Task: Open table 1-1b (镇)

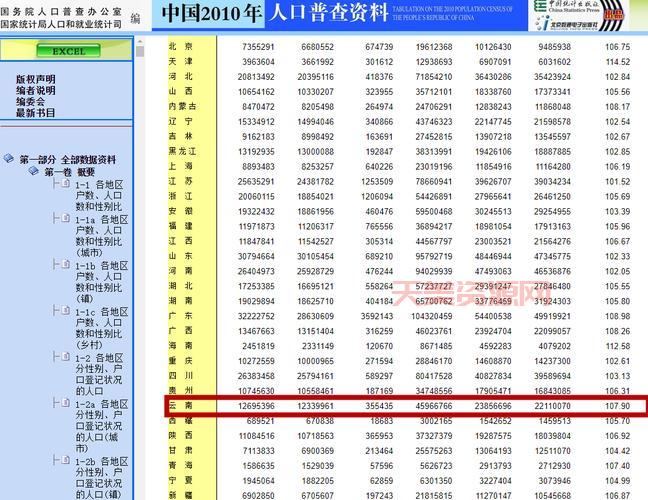Action: (x=102, y=282)
